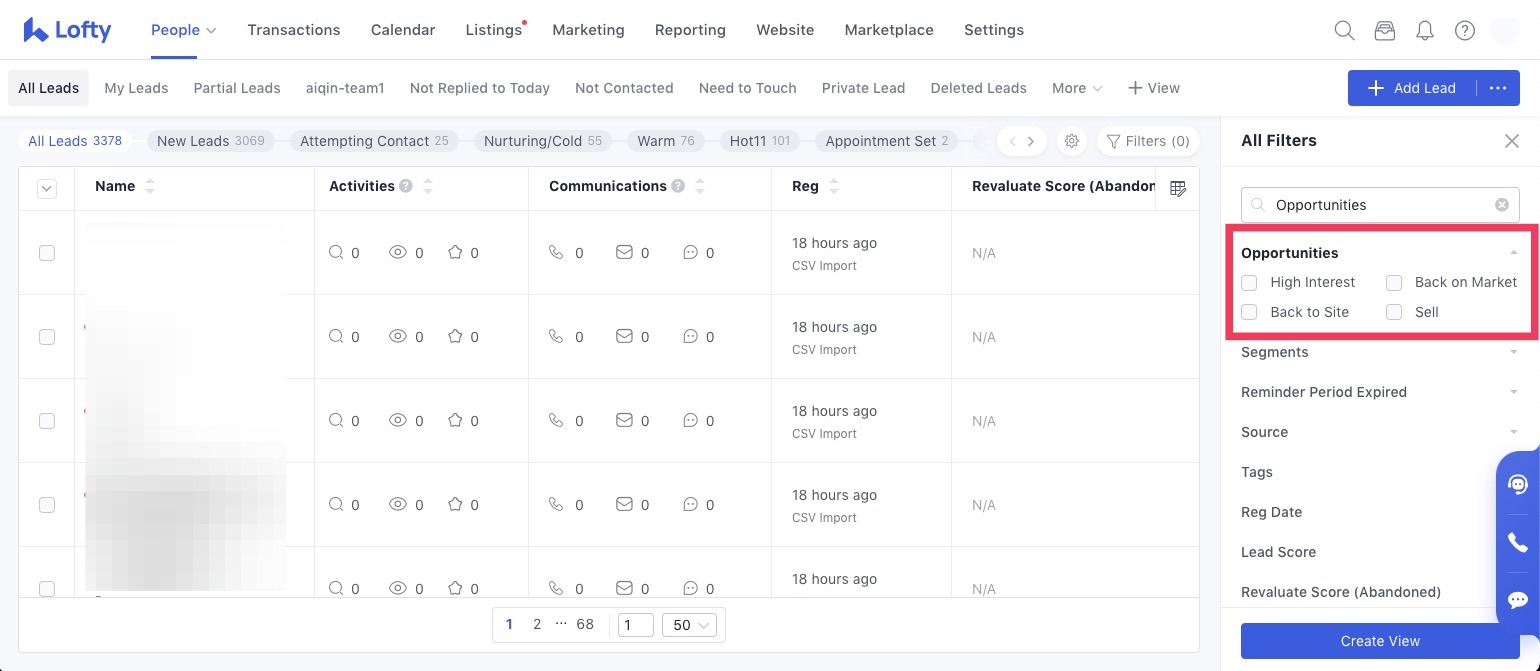Open the Deleted Leads tab

tap(978, 88)
